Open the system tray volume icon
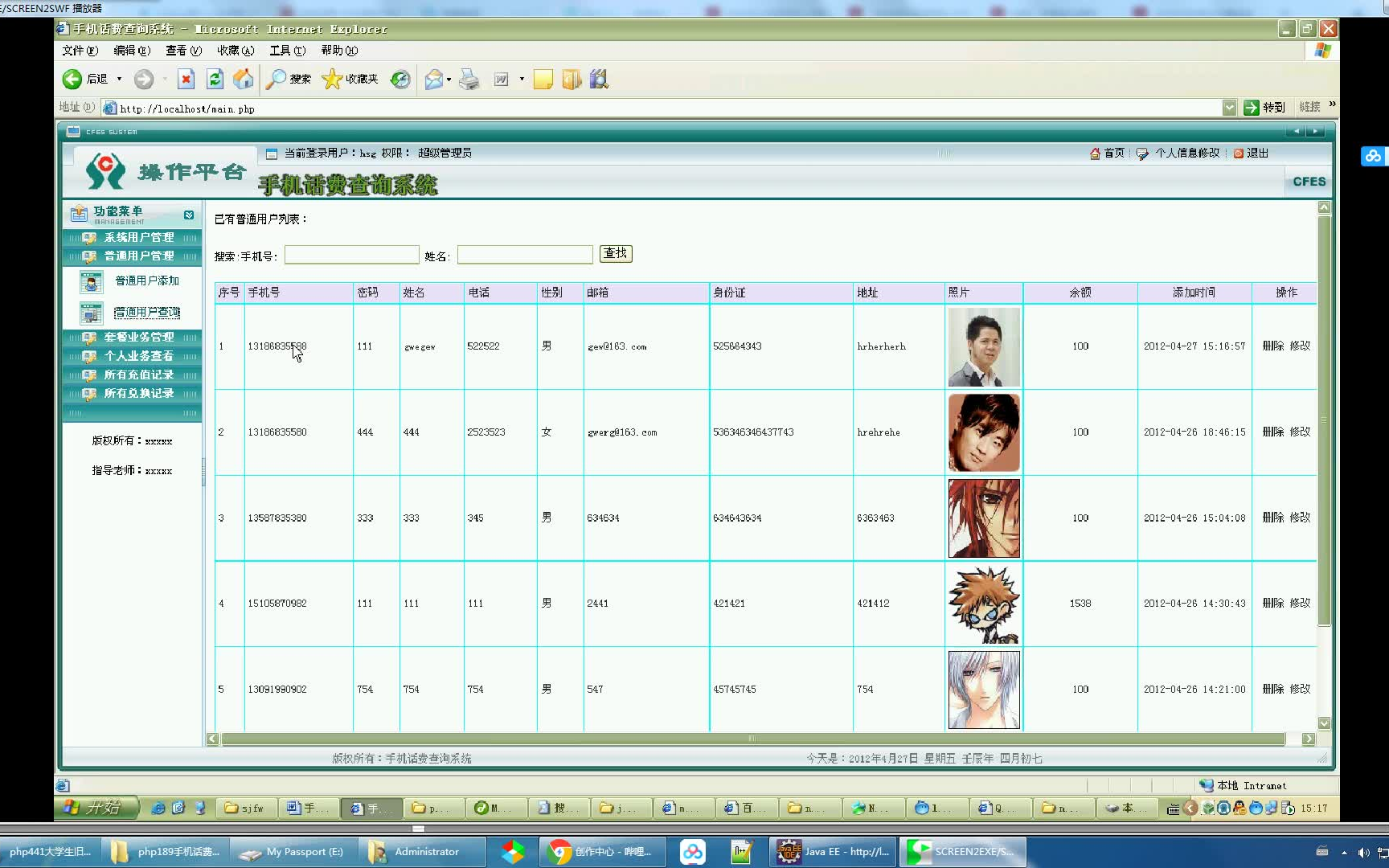Screen dimensions: 1389x868 click(x=1363, y=852)
